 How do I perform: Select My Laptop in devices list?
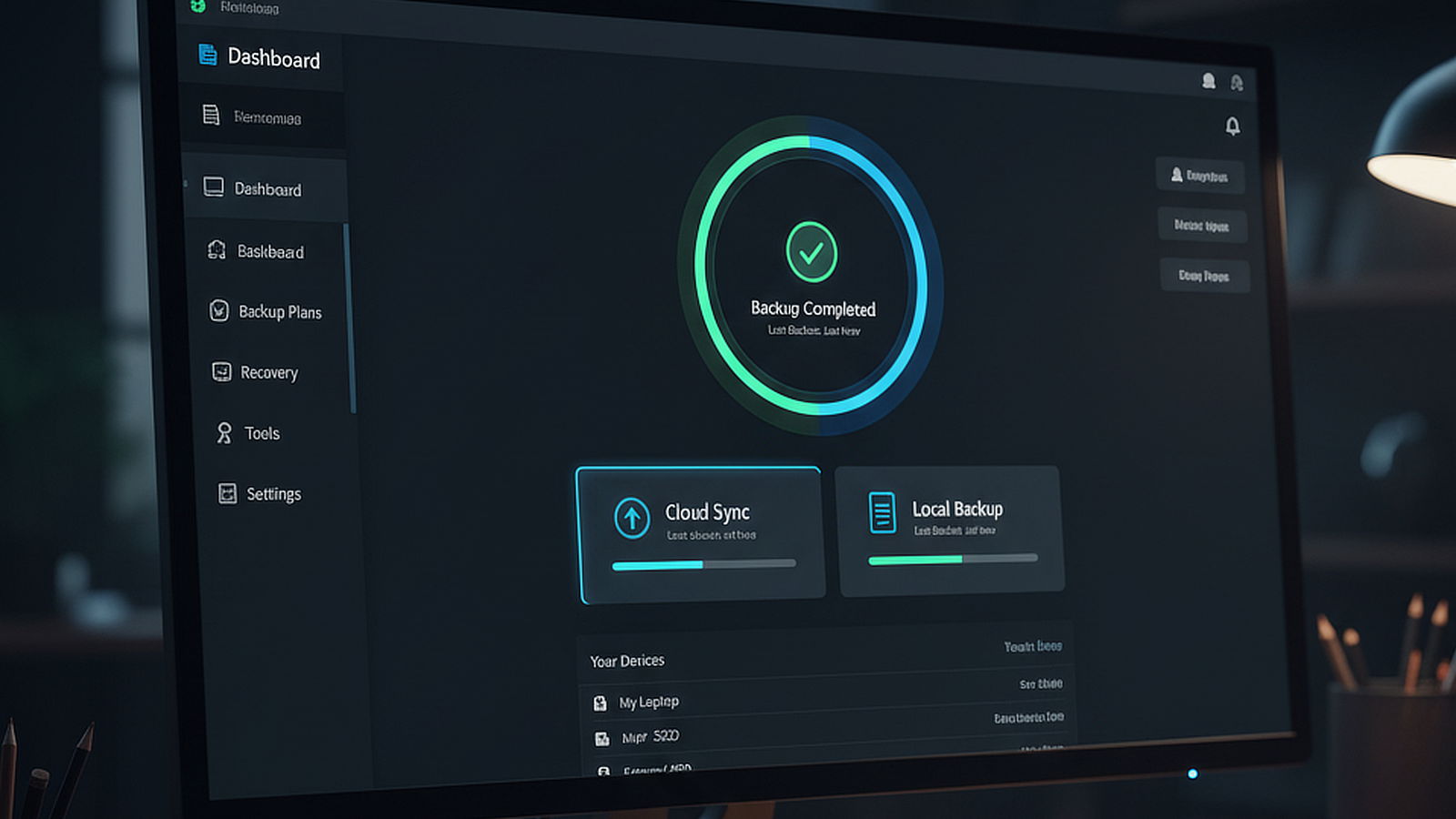[x=649, y=702]
